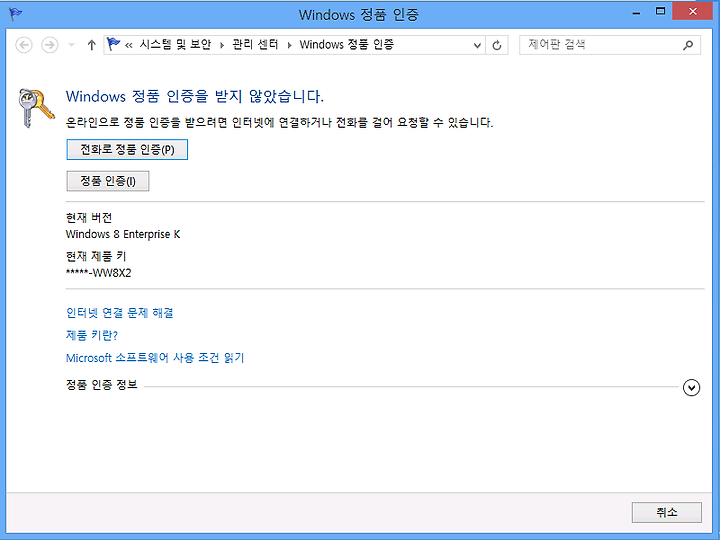The image size is (720, 540).
Task: Click the 전화로 정품 인증(P) button
Action: tap(127, 150)
